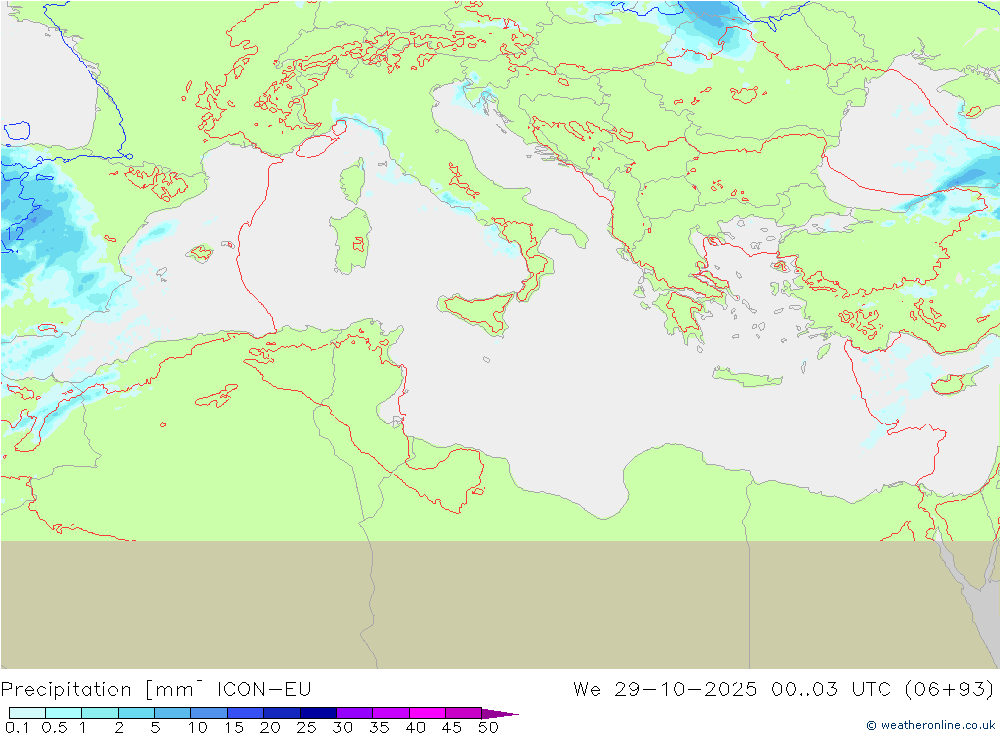Open the weatheronline.co.uk copyright link
The width and height of the screenshot is (1000, 733).
(930, 725)
